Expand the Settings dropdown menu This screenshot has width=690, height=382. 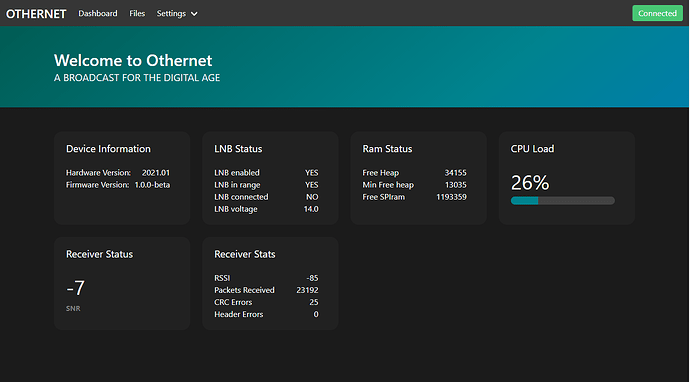coord(177,14)
